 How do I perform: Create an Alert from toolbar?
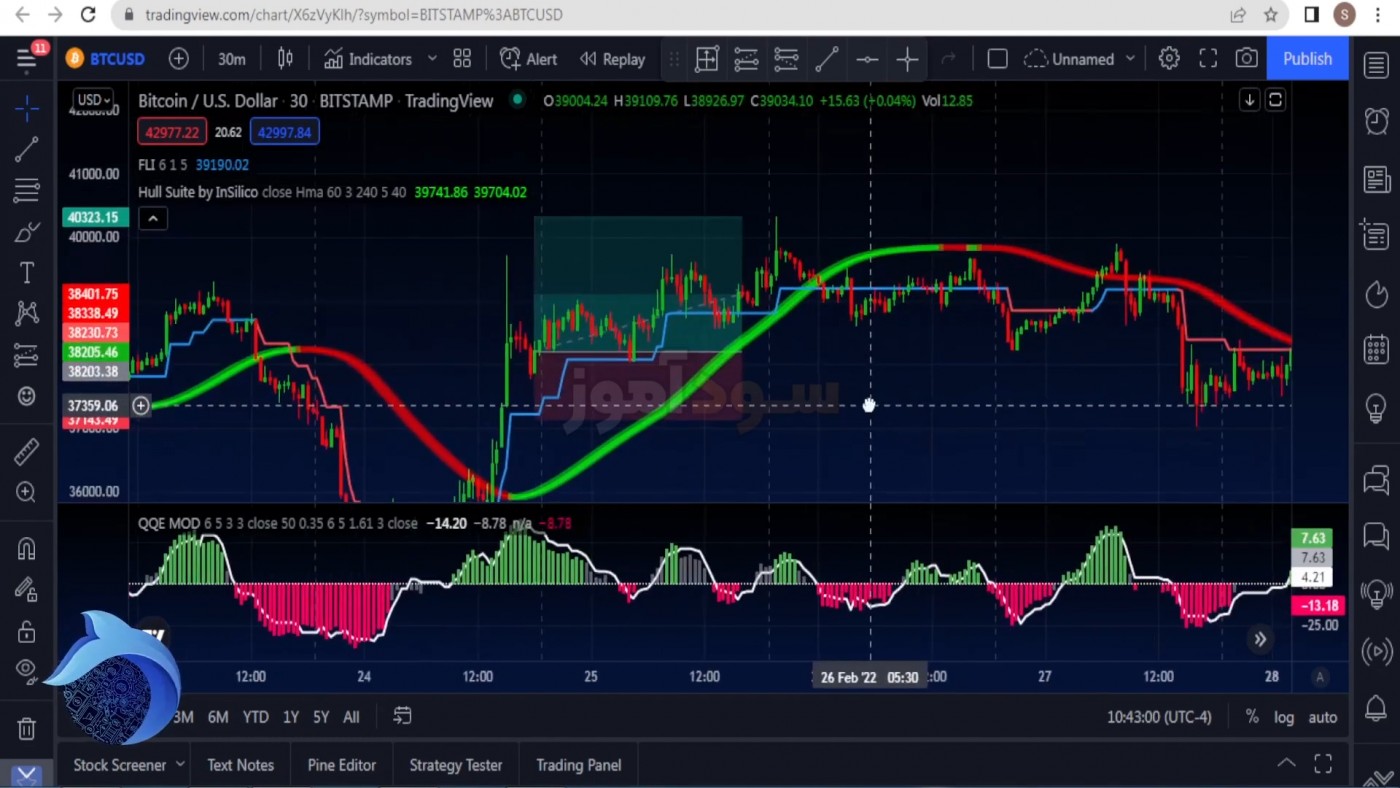[x=529, y=59]
